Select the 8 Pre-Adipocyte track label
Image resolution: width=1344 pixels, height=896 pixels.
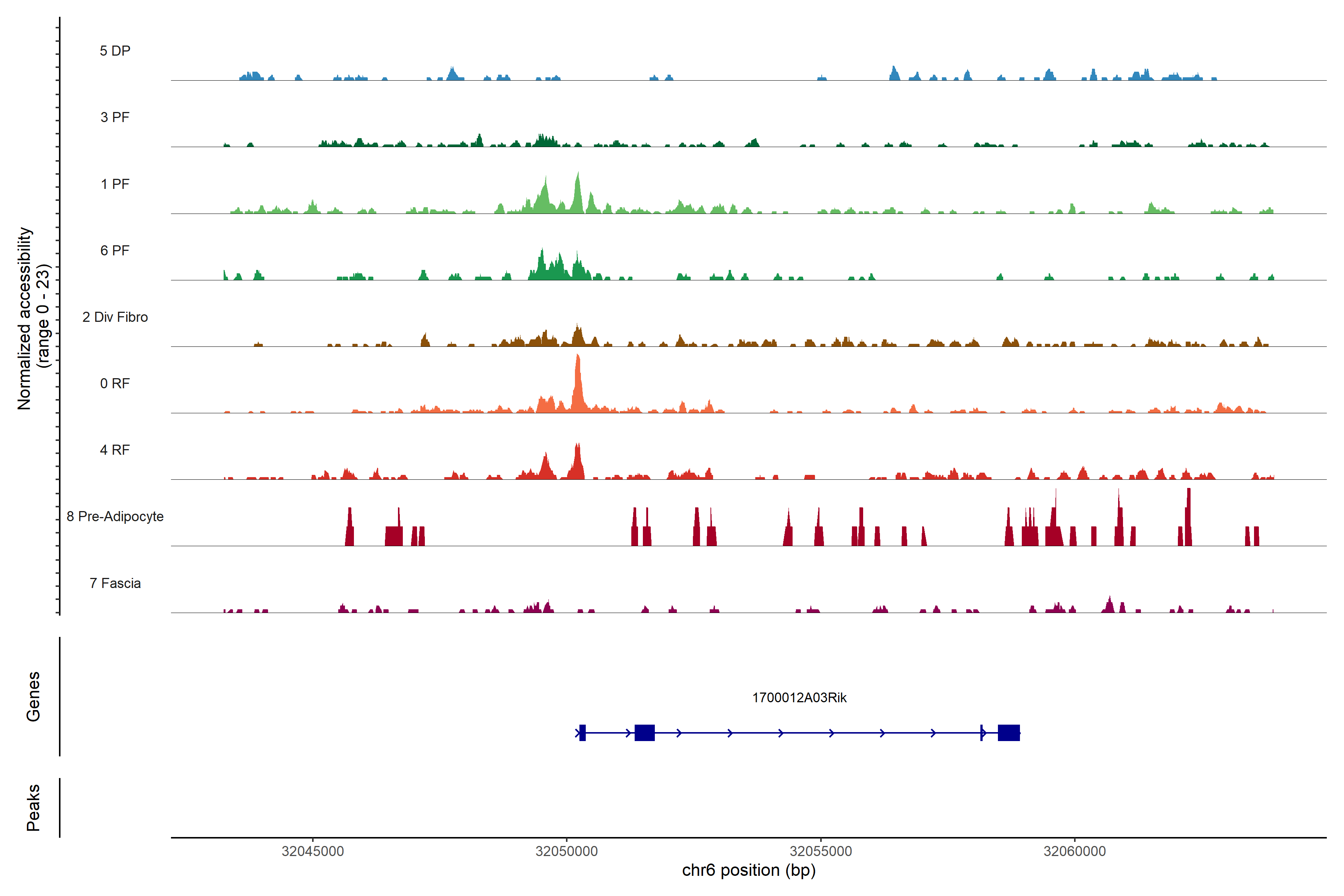tap(115, 517)
